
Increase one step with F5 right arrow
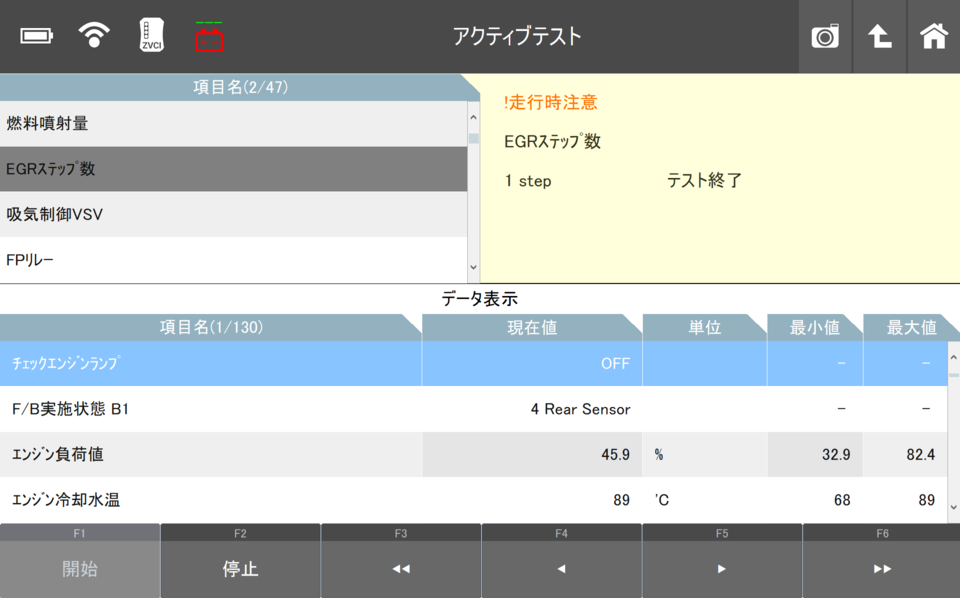722,561
